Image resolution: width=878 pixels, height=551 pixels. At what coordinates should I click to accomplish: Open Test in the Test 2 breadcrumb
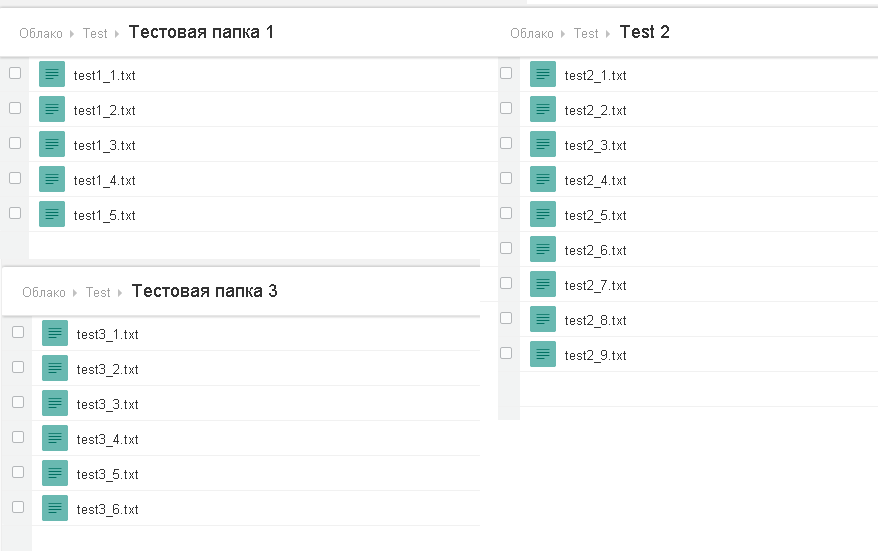pos(586,33)
